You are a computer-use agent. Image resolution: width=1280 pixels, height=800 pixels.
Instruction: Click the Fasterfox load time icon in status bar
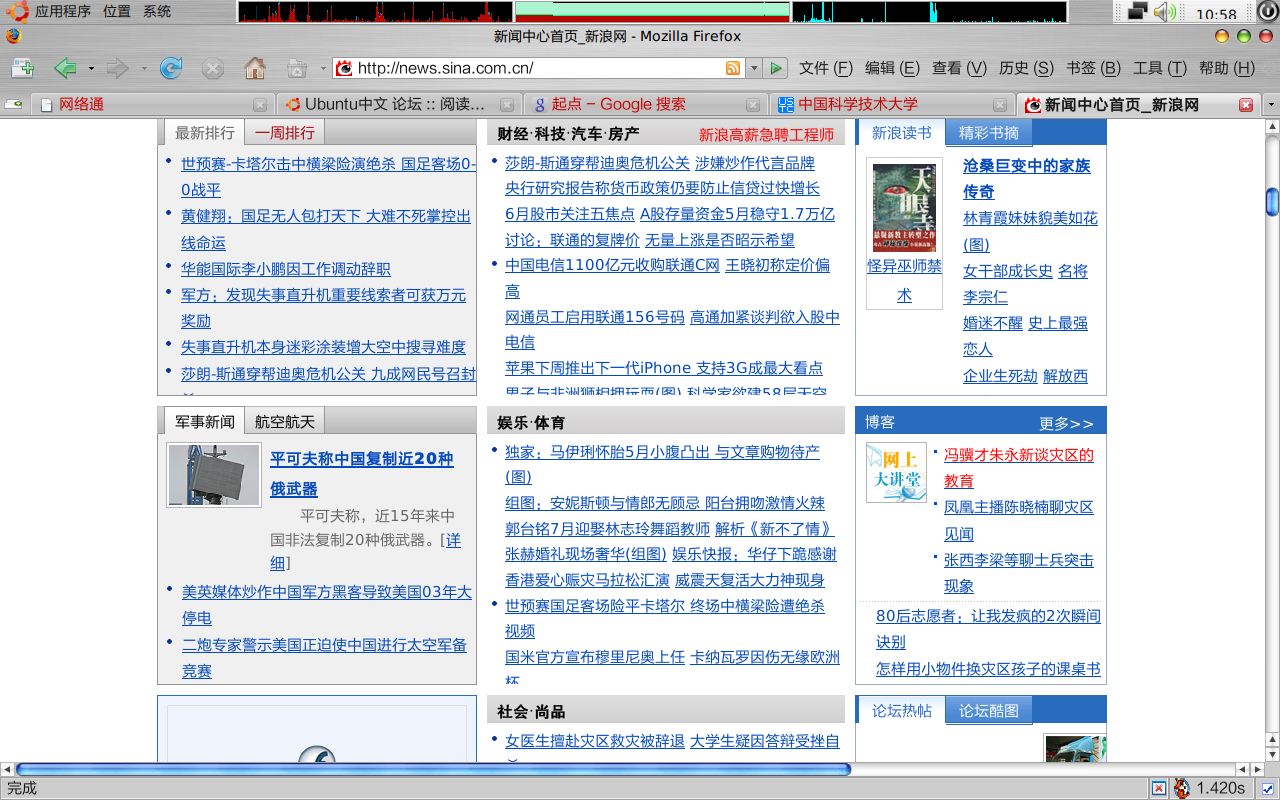(x=1182, y=788)
